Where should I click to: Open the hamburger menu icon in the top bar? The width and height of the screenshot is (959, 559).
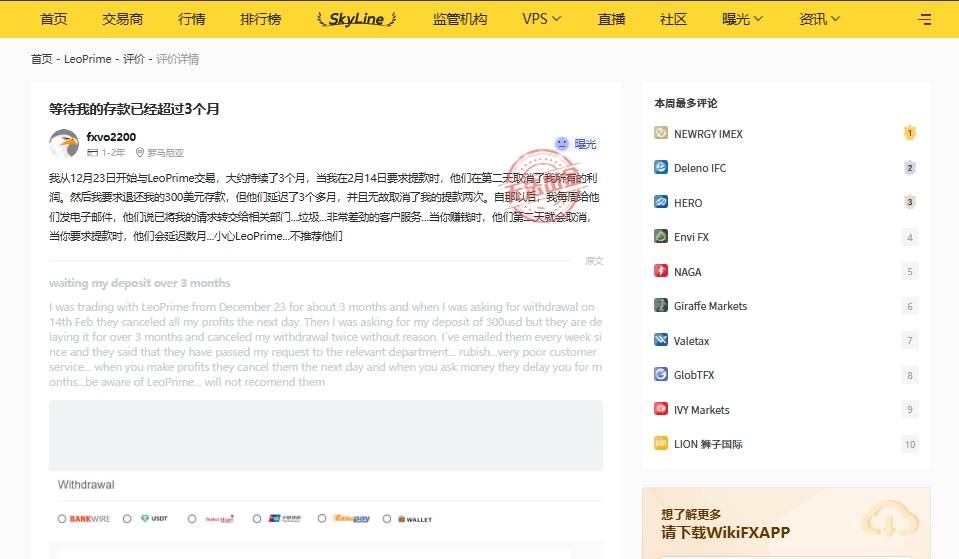tap(925, 20)
